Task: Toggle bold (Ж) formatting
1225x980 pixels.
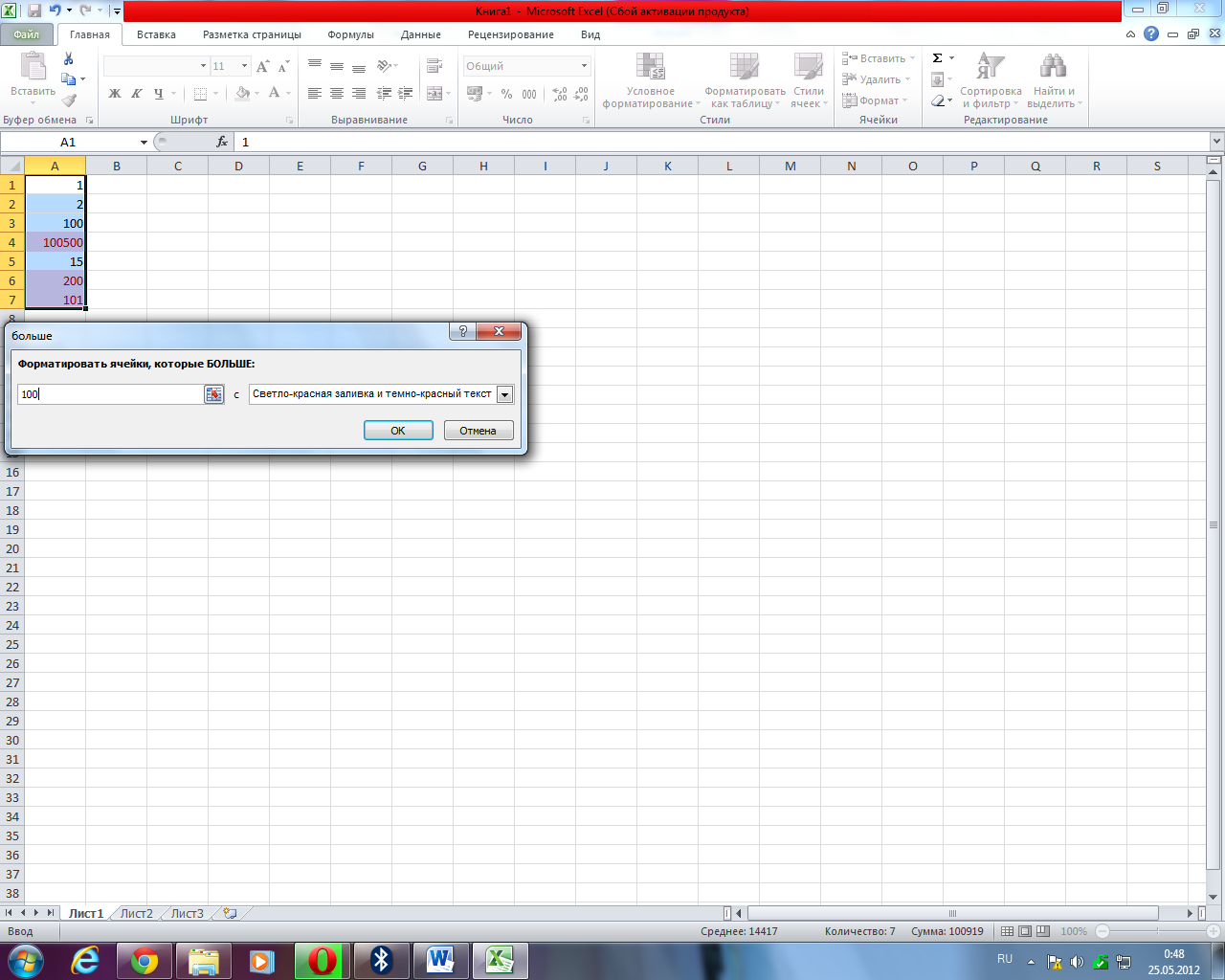Action: coord(115,93)
